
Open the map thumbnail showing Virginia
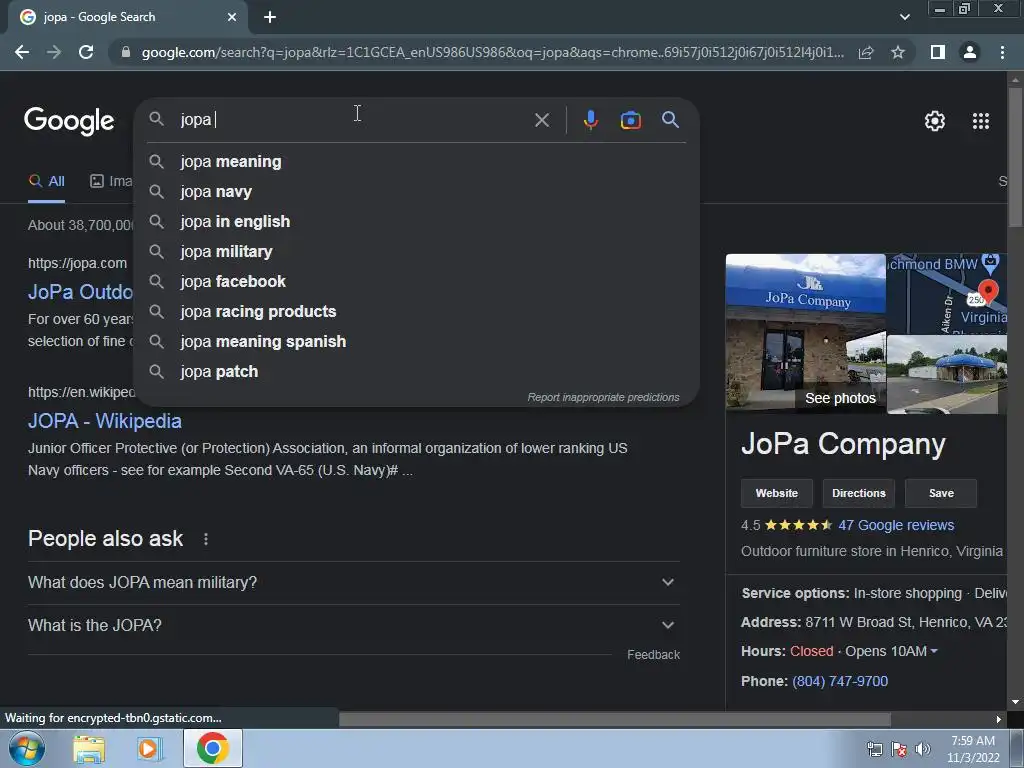946,294
